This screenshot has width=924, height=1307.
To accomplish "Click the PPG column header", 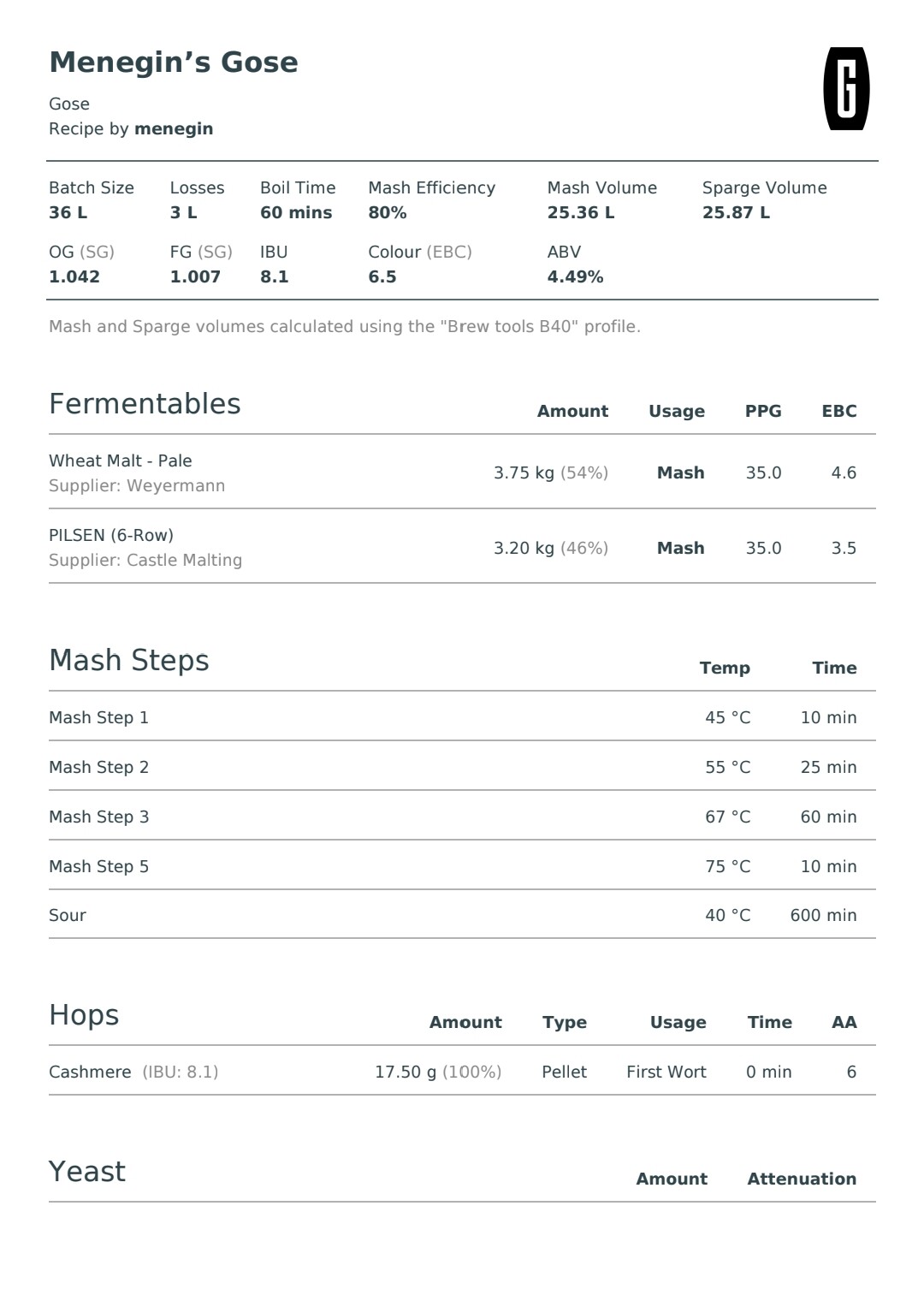I will click(x=763, y=411).
